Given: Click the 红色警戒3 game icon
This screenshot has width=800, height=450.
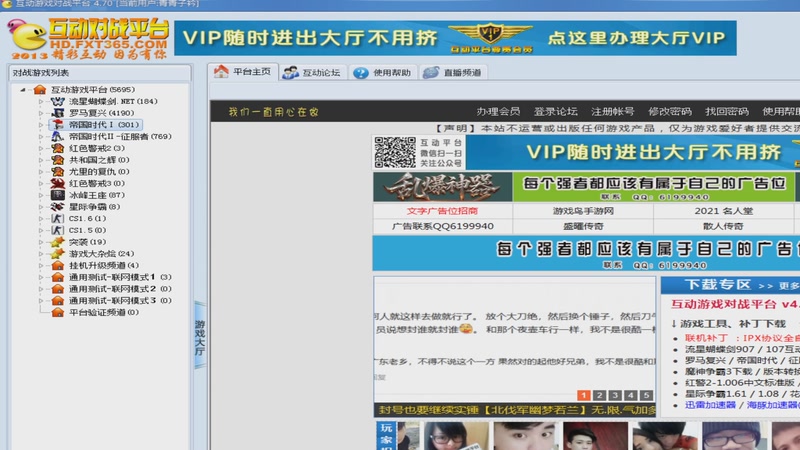Looking at the screenshot, I should point(58,183).
